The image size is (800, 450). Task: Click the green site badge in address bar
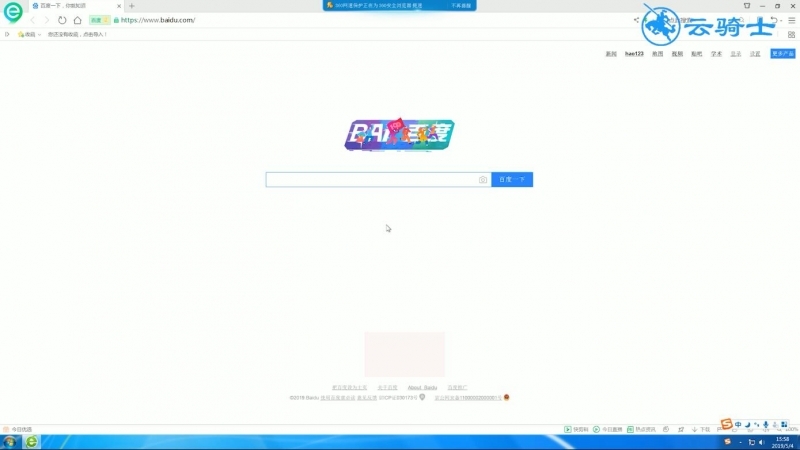click(99, 20)
